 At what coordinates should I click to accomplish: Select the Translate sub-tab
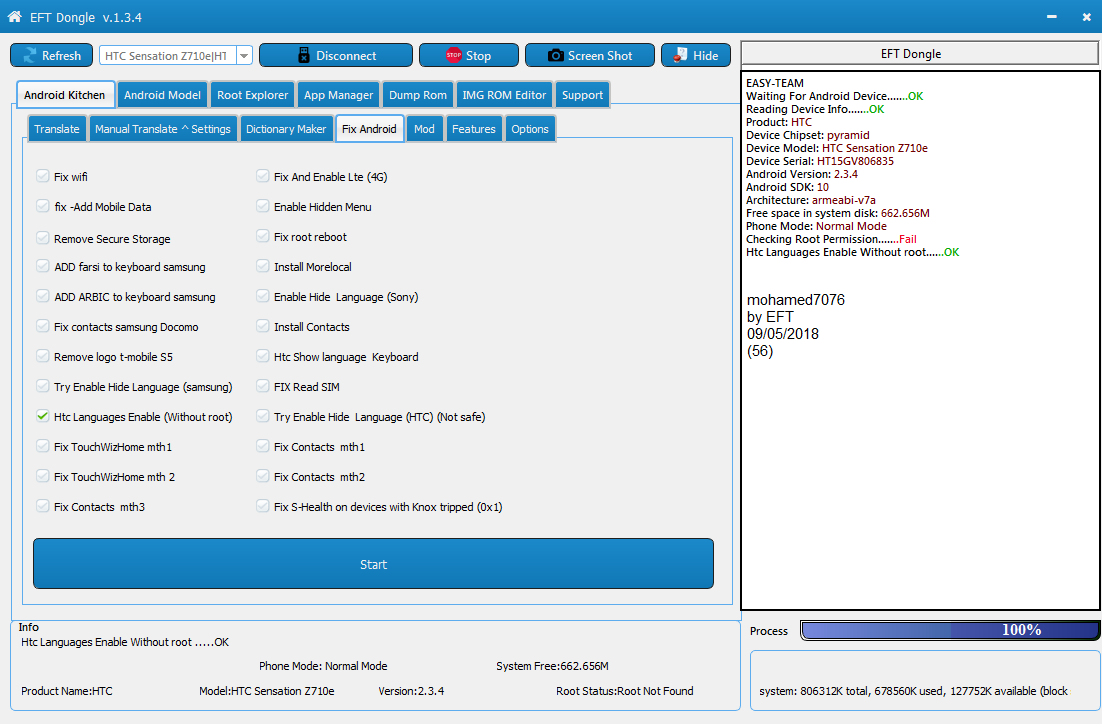[x=57, y=129]
